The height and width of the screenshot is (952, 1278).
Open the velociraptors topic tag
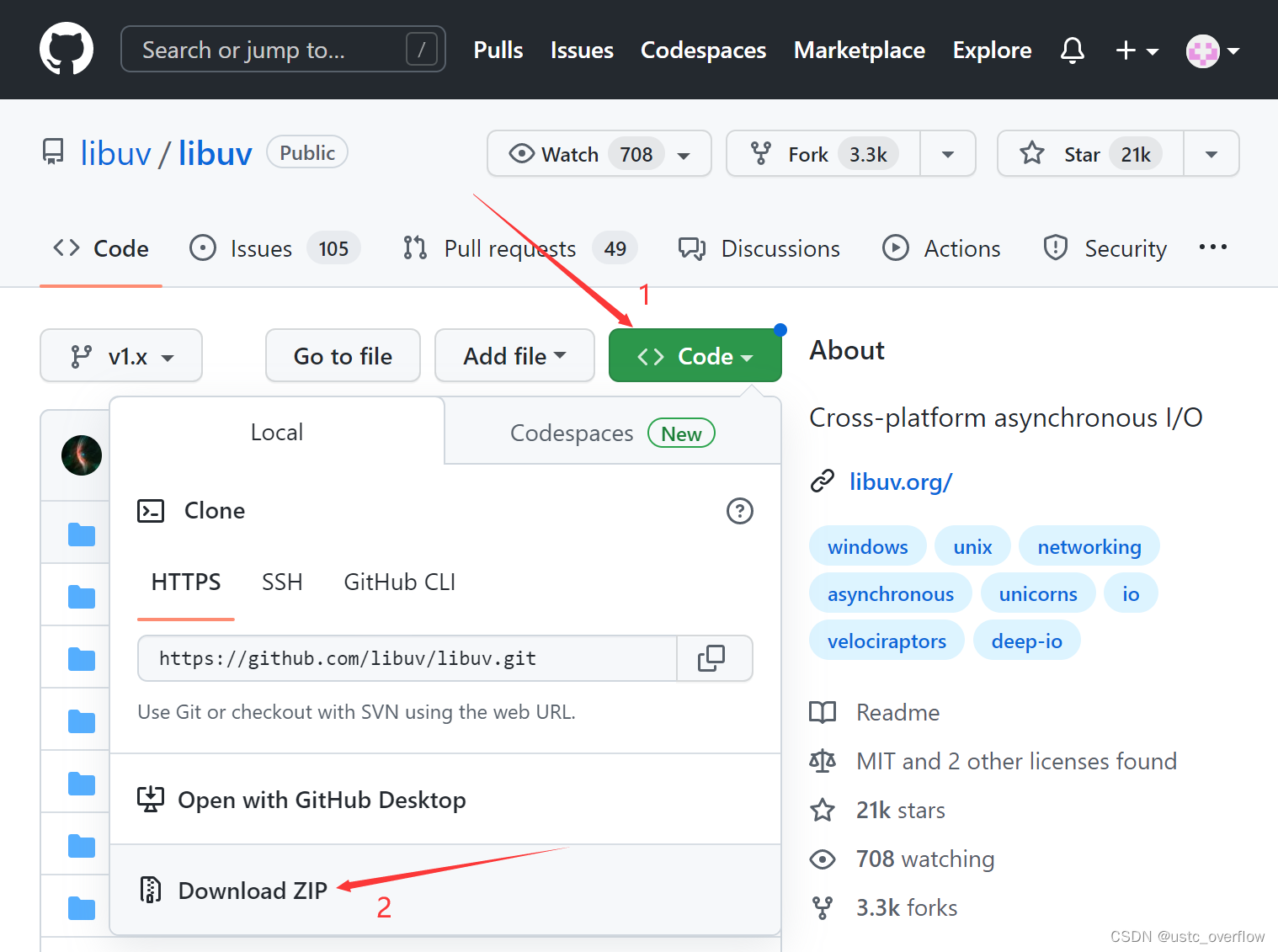coord(887,641)
